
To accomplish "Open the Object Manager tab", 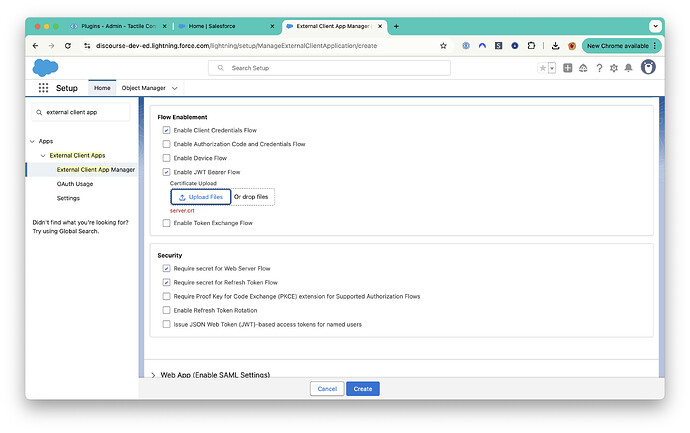I will tap(143, 88).
